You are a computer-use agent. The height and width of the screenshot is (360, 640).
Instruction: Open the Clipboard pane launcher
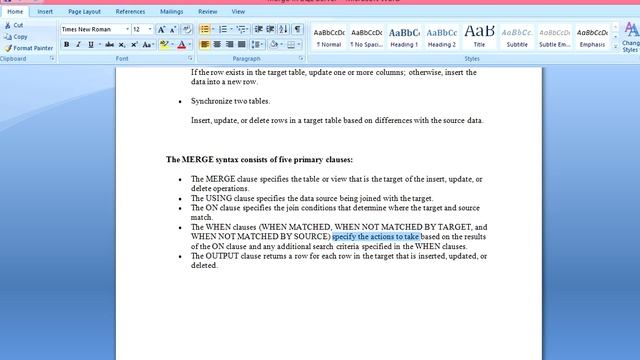point(52,59)
